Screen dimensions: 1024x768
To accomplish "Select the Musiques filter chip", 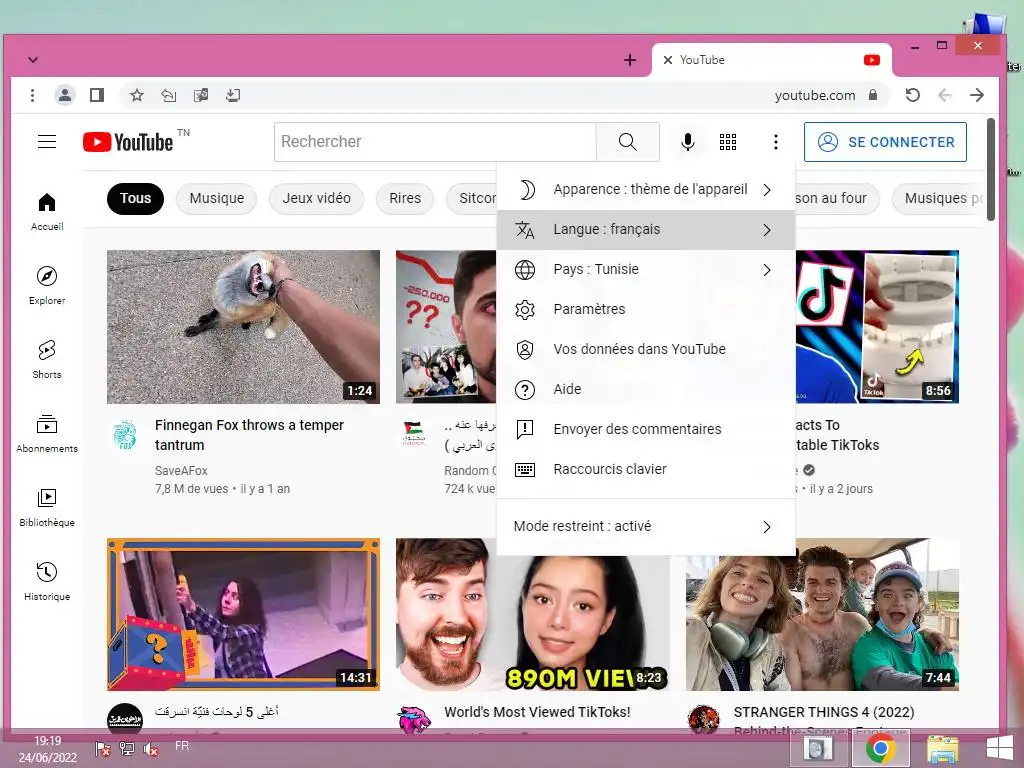I will [939, 199].
